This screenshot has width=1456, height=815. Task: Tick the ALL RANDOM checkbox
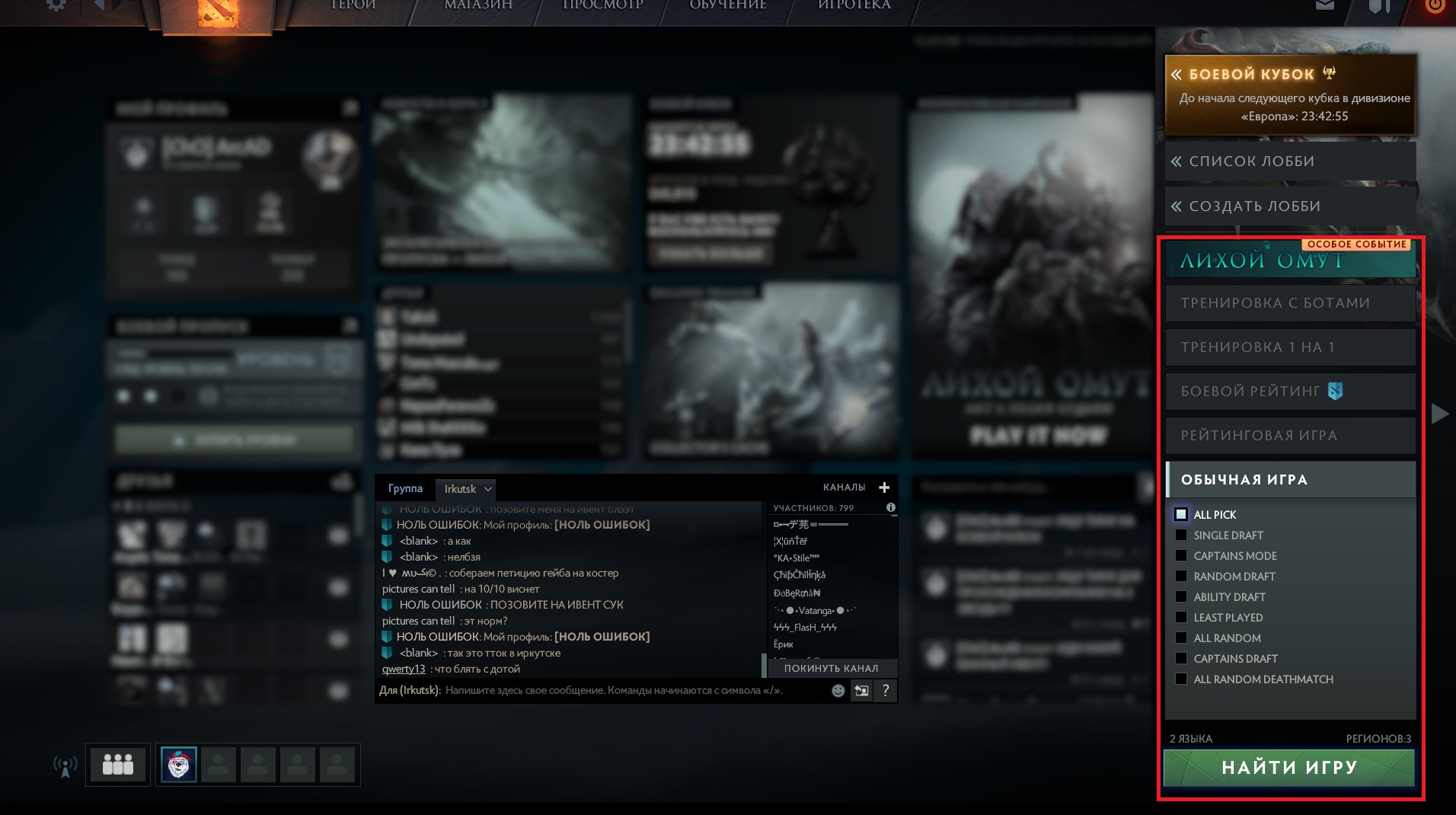click(x=1181, y=638)
